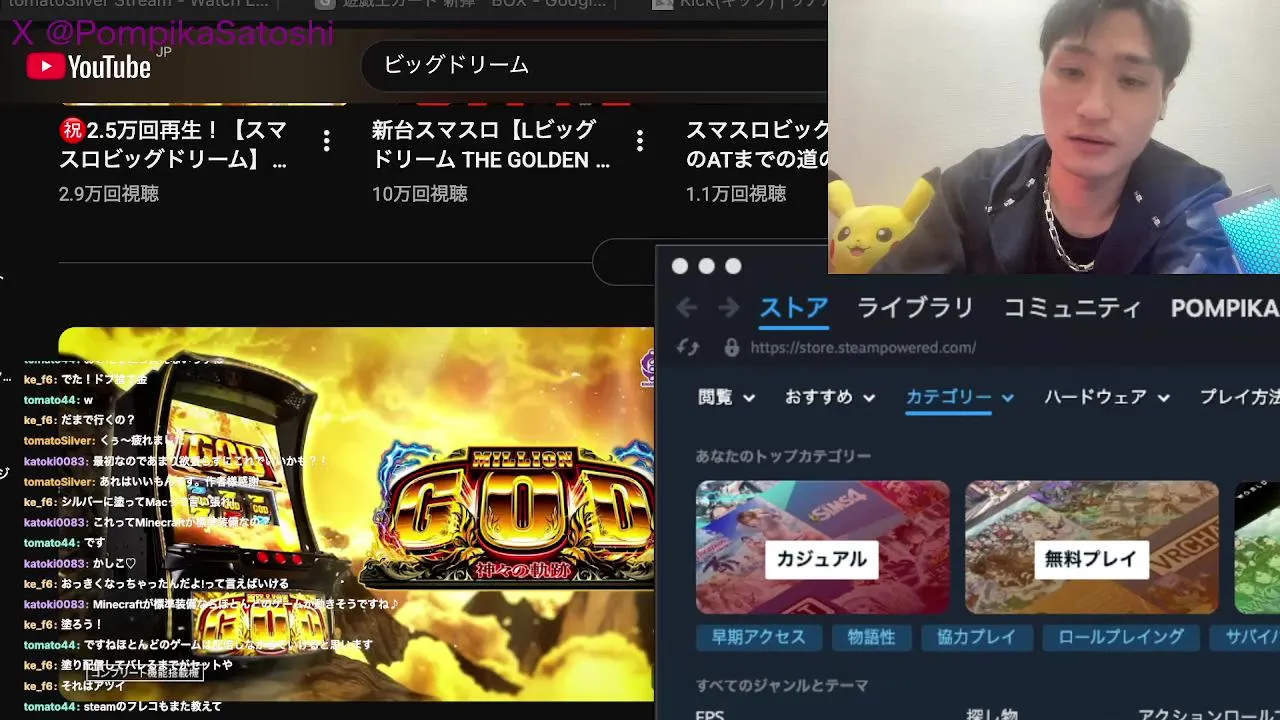Image resolution: width=1280 pixels, height=720 pixels.
Task: Click the YouTube logo
Action: [88, 66]
